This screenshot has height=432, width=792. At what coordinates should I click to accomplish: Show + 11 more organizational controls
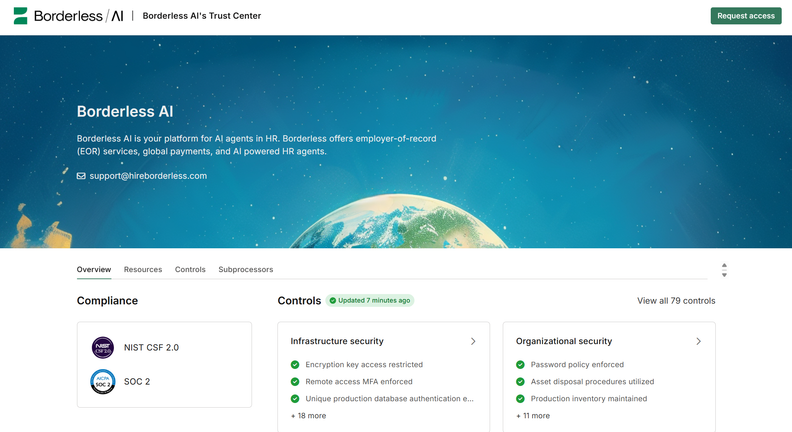coord(533,416)
